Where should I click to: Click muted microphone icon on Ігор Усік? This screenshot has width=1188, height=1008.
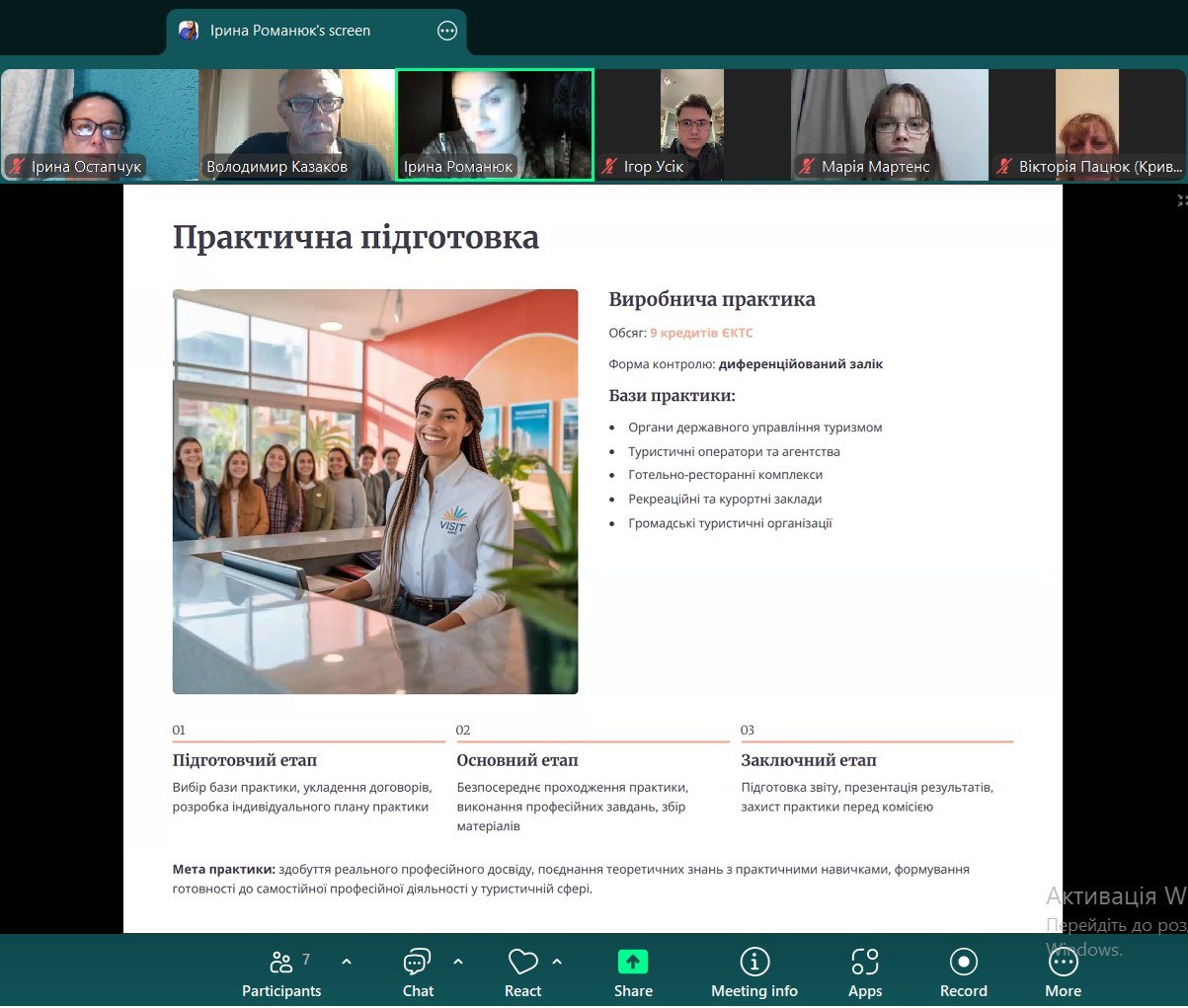click(609, 167)
